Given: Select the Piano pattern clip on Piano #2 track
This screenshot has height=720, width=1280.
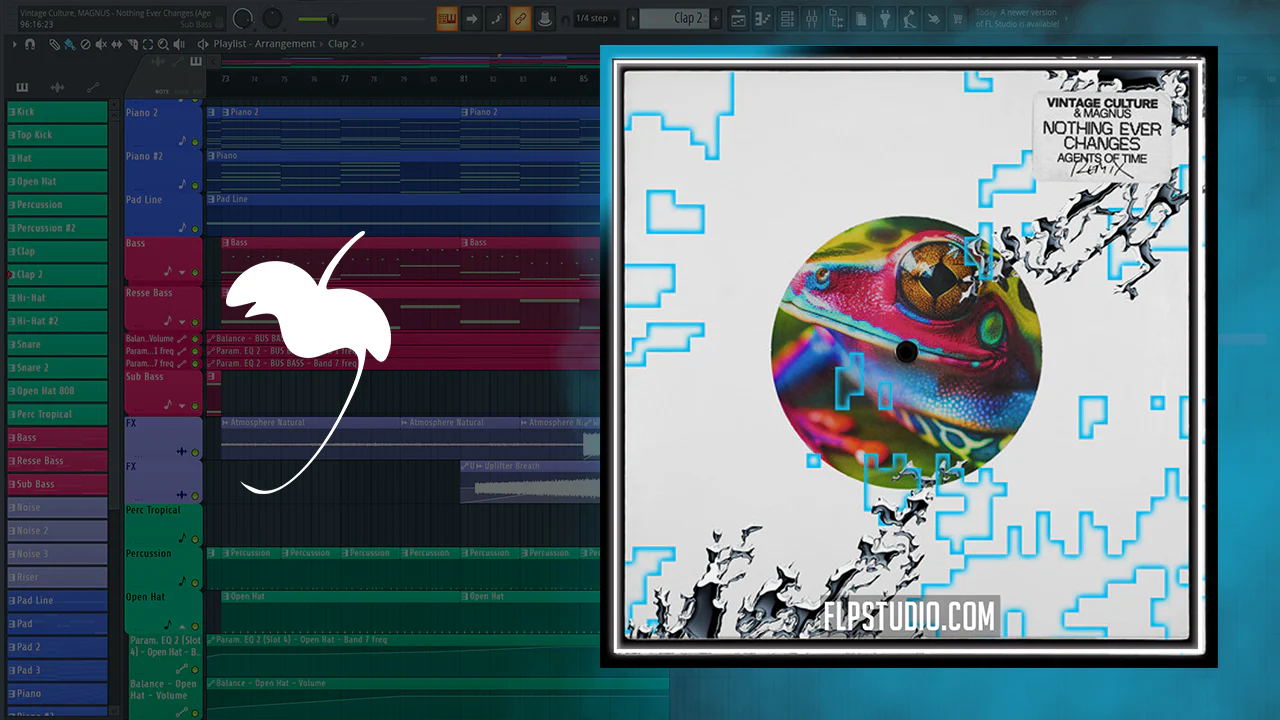Looking at the screenshot, I should (x=402, y=171).
